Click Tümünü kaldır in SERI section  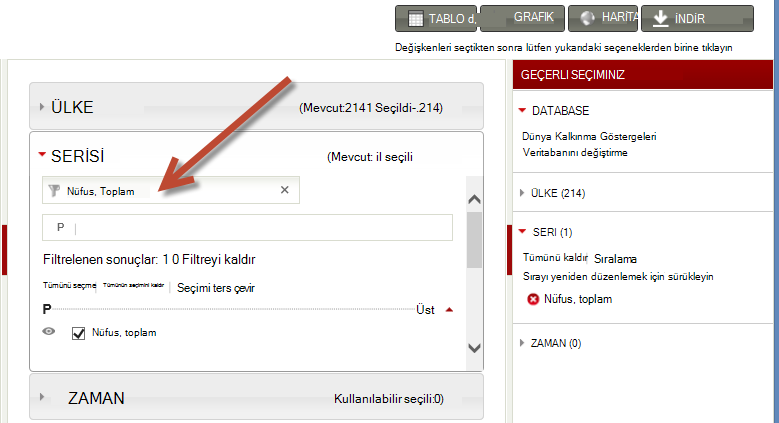click(x=555, y=257)
